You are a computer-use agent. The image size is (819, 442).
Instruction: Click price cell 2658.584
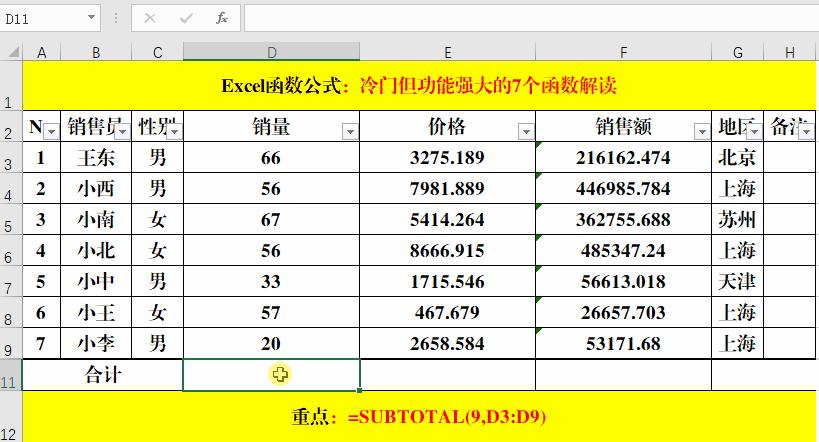(448, 343)
